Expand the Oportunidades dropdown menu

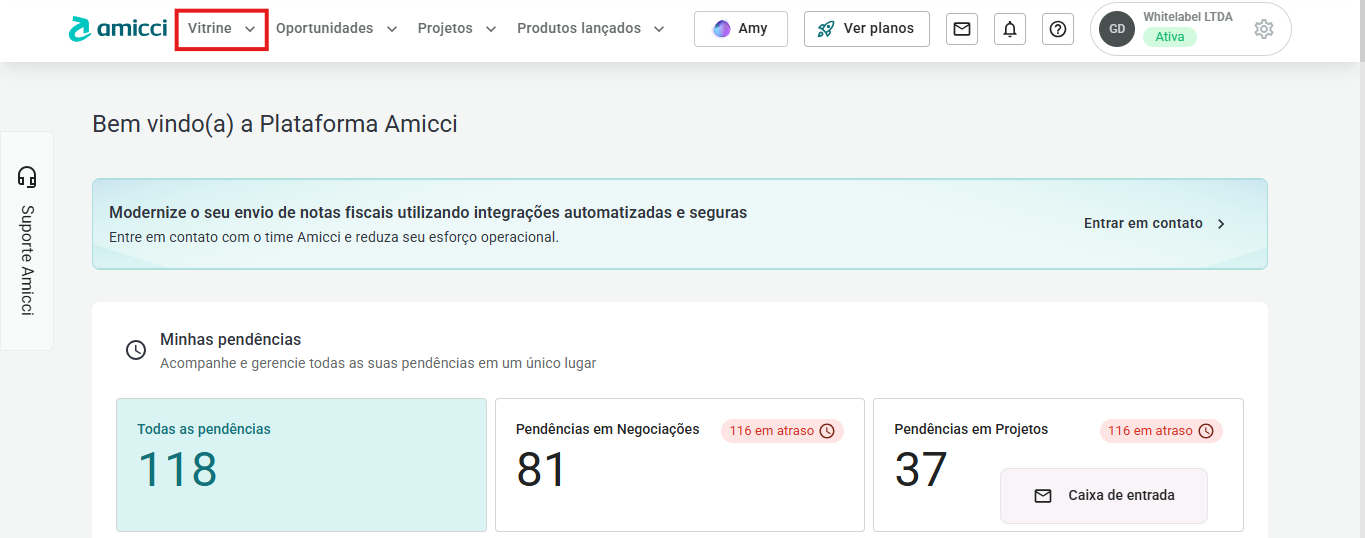336,29
